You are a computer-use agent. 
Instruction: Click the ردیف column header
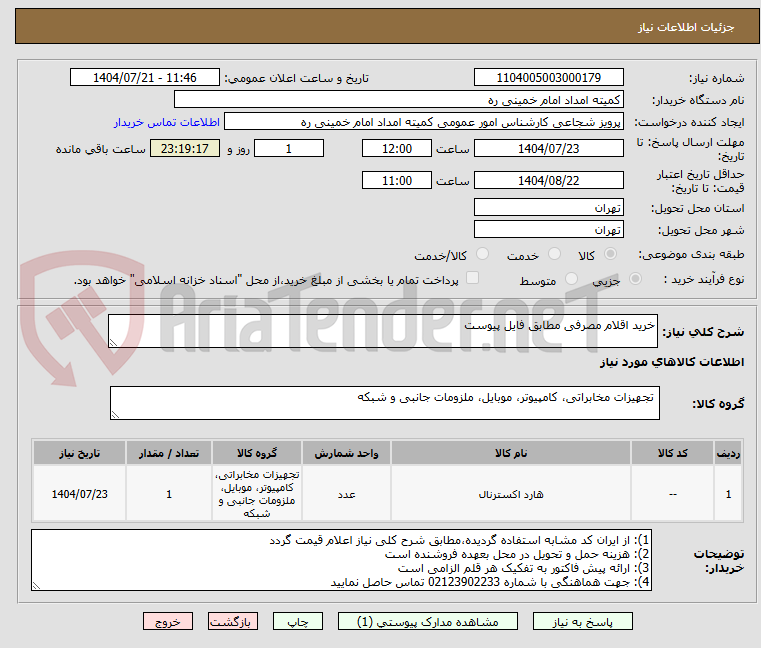[x=728, y=453]
